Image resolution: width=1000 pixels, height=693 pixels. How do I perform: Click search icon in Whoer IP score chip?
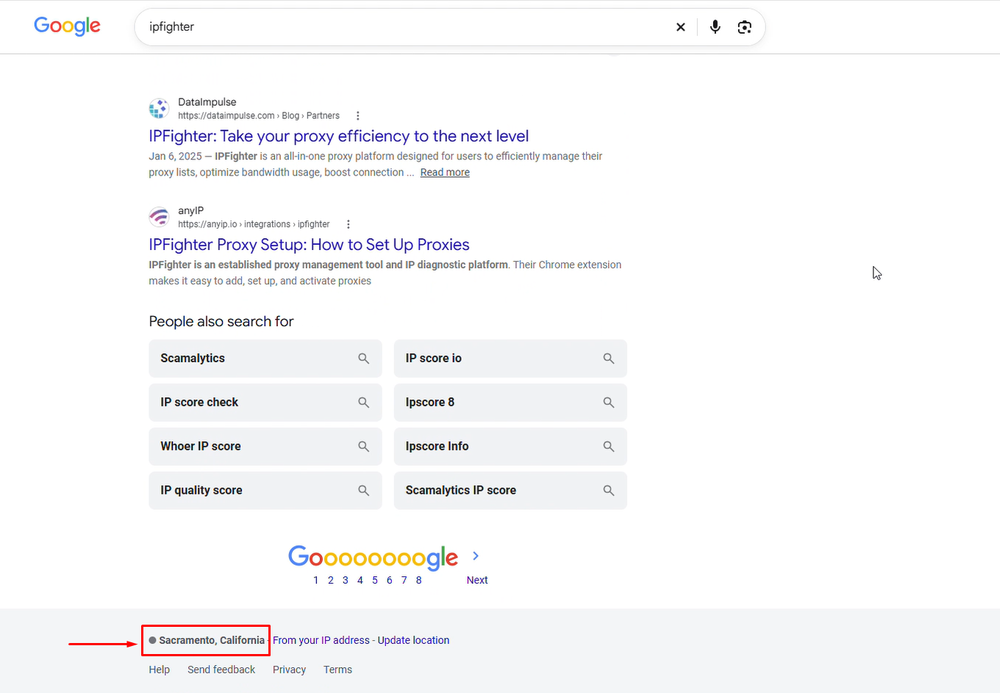point(364,446)
